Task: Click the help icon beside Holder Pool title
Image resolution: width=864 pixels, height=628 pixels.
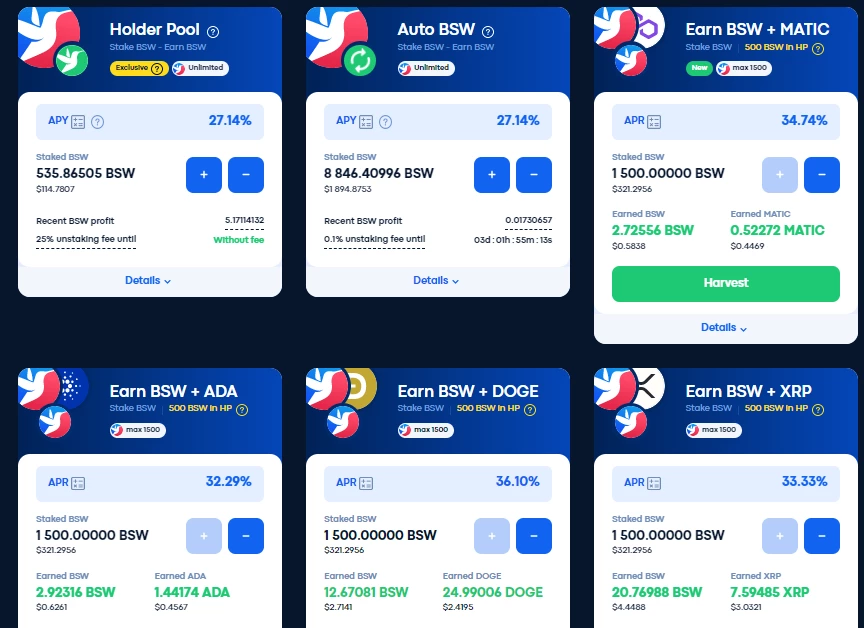Action: [x=213, y=32]
